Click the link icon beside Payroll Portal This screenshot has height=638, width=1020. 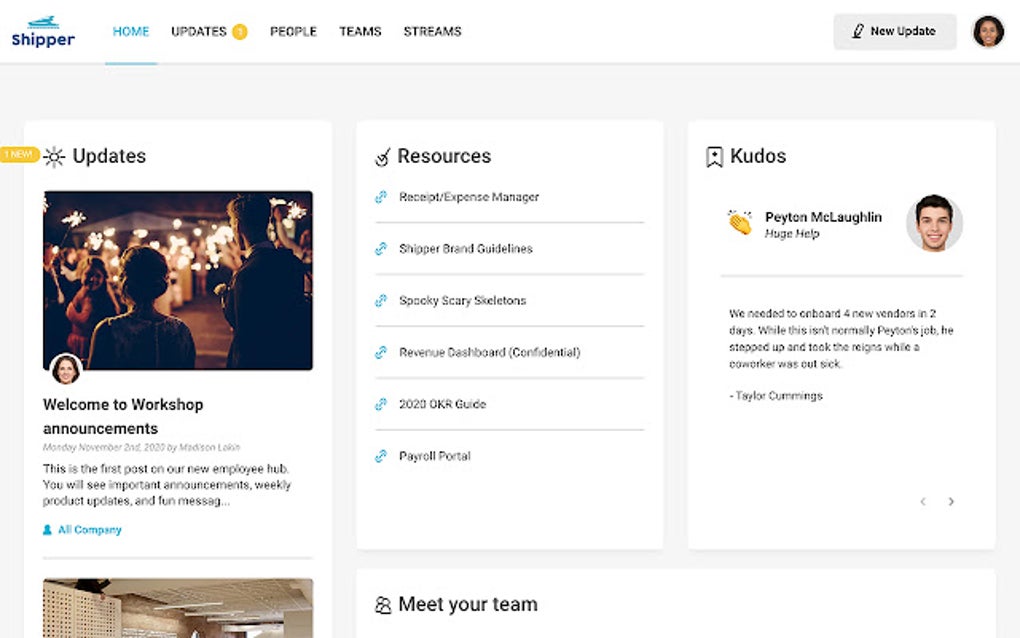point(381,456)
